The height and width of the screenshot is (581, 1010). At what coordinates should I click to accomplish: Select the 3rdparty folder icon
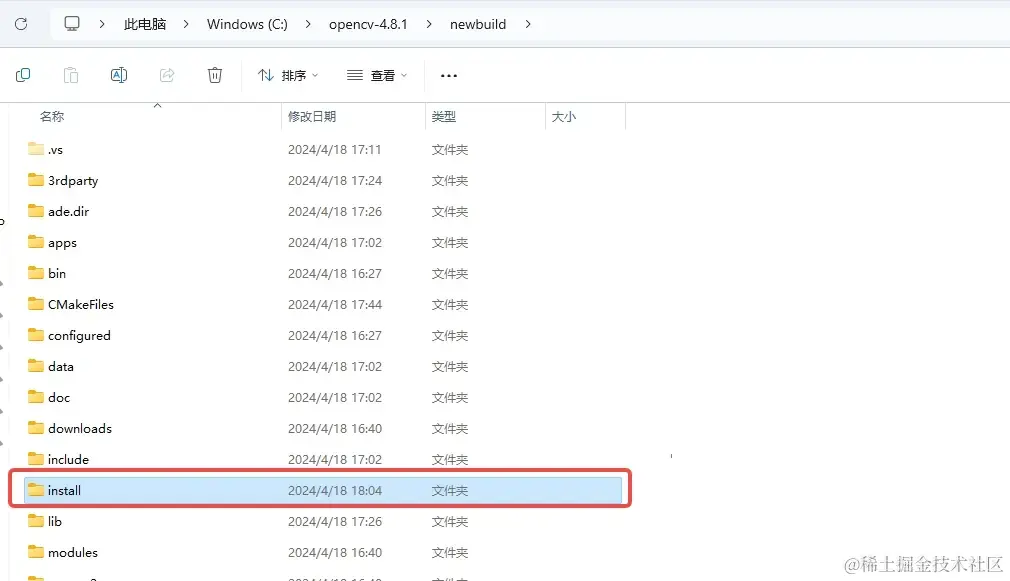click(x=36, y=180)
